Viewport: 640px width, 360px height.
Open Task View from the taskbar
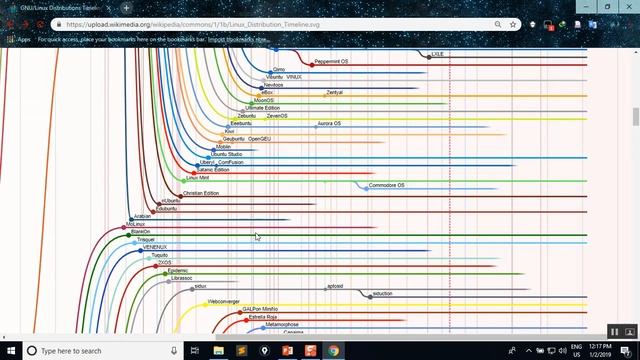tap(195, 351)
